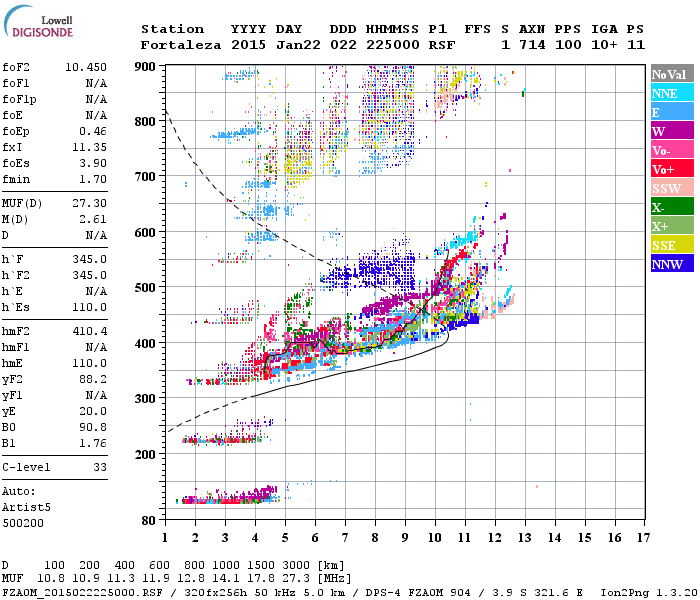Click the yE value 20.0
The image size is (700, 600).
click(x=93, y=412)
